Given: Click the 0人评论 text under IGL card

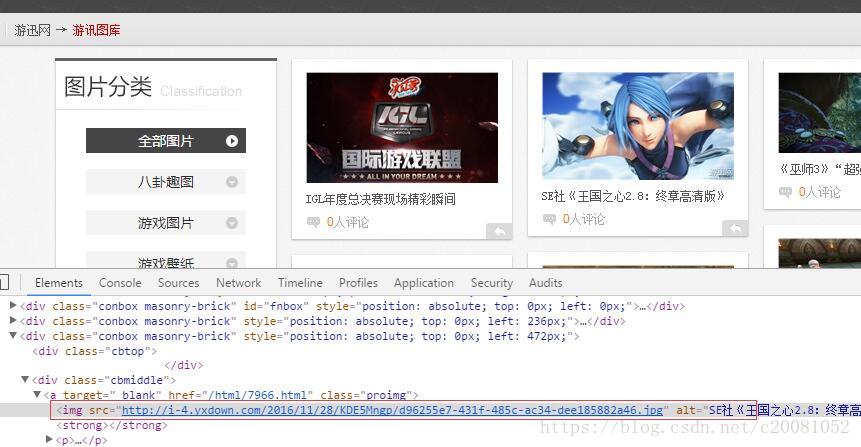Looking at the screenshot, I should [x=348, y=222].
